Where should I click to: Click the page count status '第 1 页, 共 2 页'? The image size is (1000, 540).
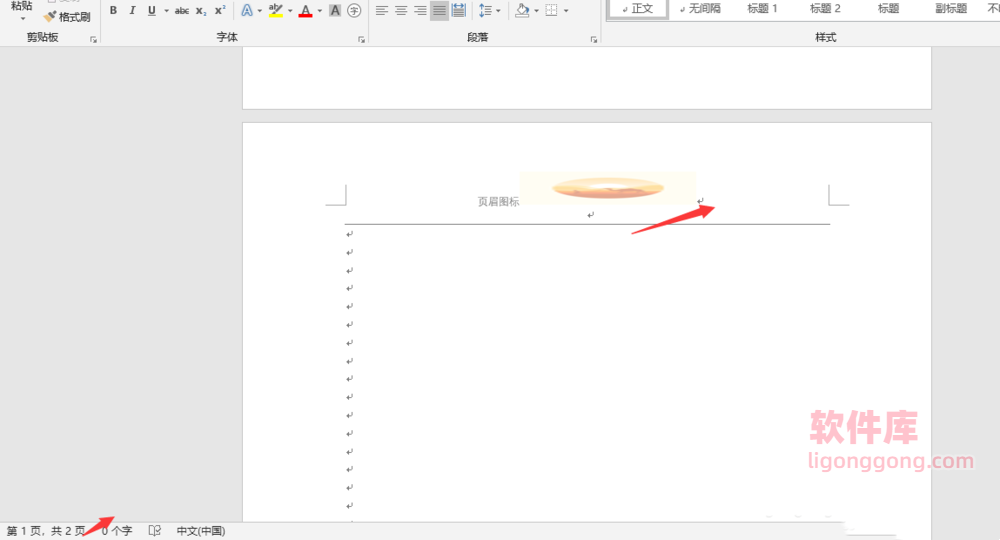pos(46,530)
